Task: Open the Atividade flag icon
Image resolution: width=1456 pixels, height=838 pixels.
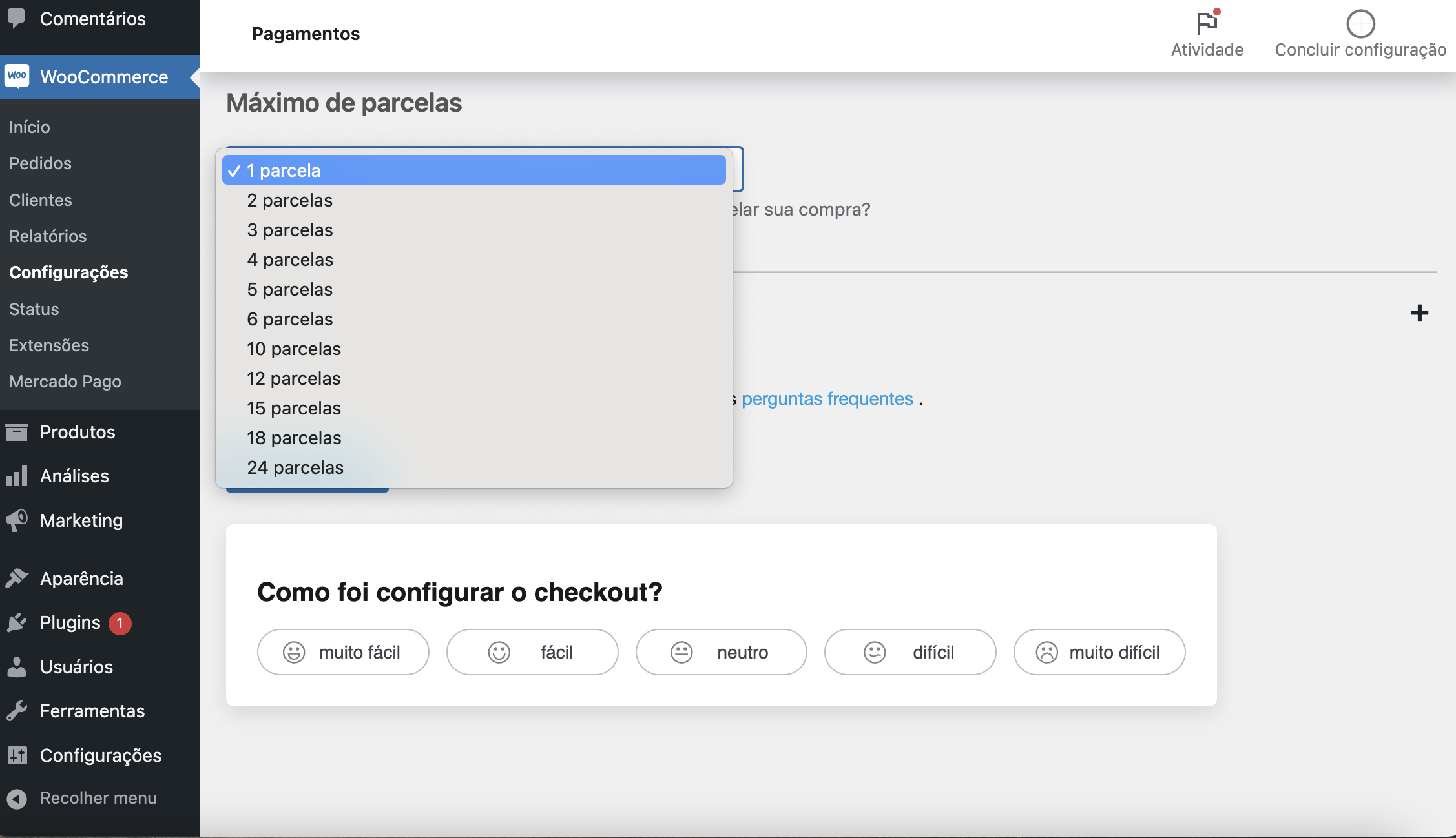Action: pyautogui.click(x=1207, y=22)
